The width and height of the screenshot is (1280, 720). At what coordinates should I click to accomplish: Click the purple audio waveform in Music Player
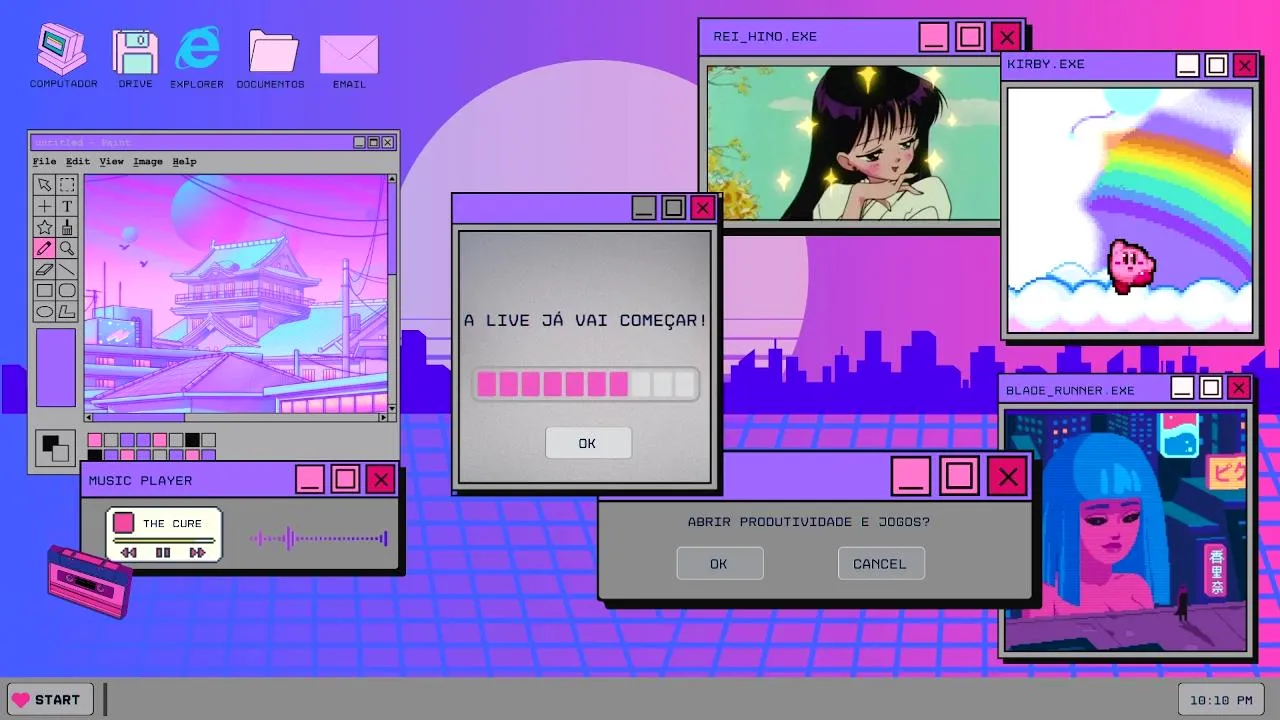pos(318,539)
